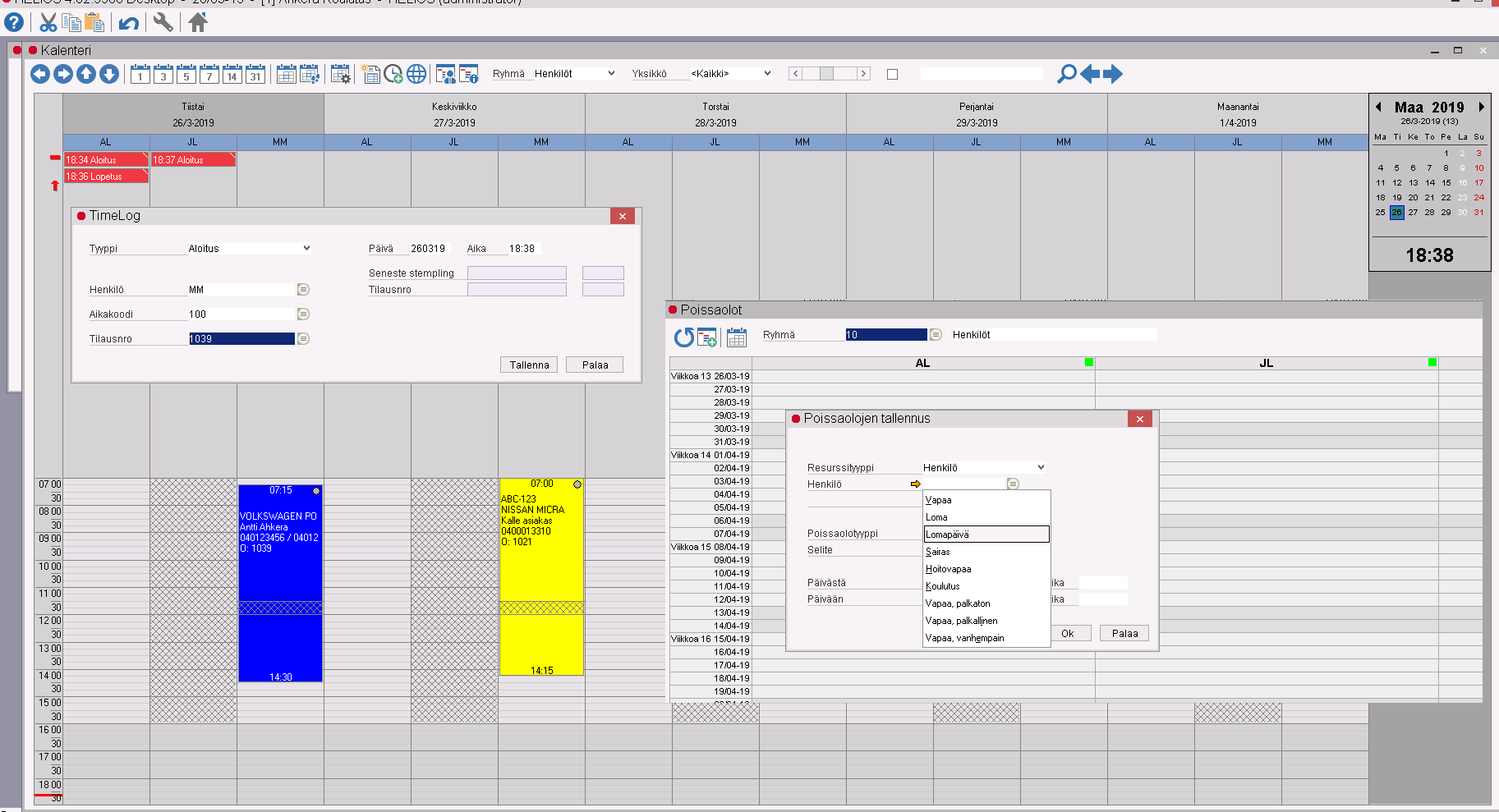Choose Vapaa, vanhempain option
The height and width of the screenshot is (812, 1499).
point(986,638)
